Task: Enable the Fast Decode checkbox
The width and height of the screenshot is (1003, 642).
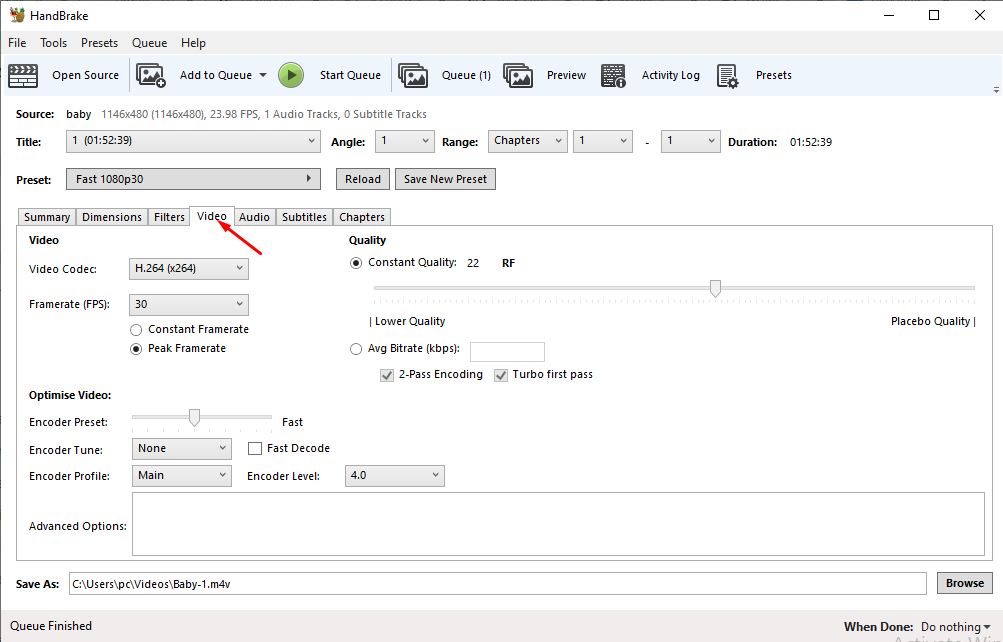Action: point(255,449)
